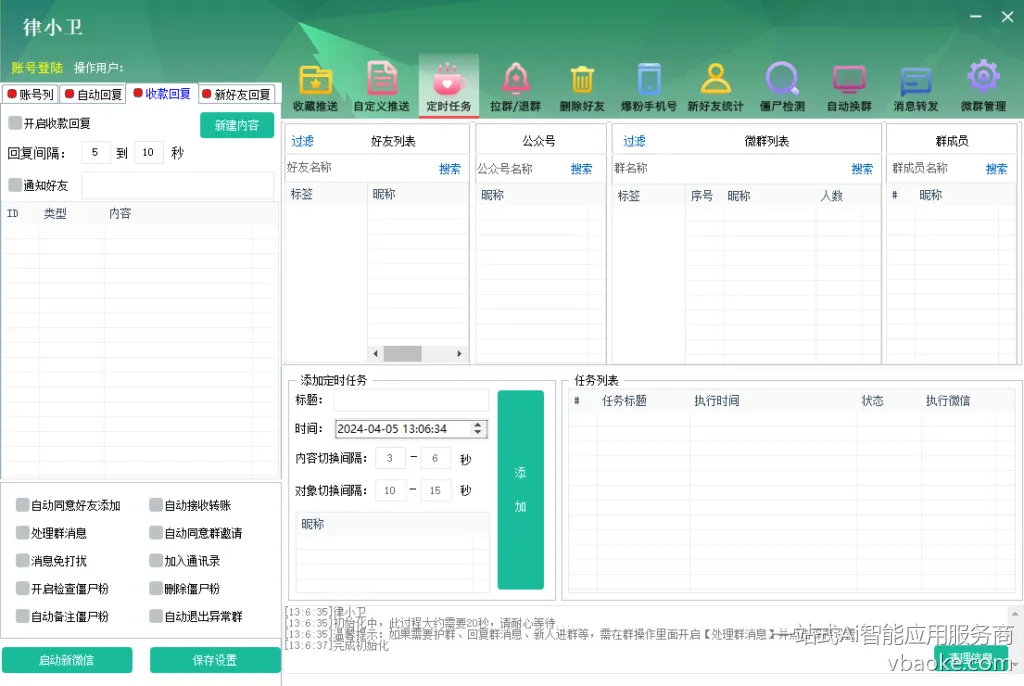Open the 僵尸检测 magnifier icon
Screen dimensions: 1024x686
point(782,88)
